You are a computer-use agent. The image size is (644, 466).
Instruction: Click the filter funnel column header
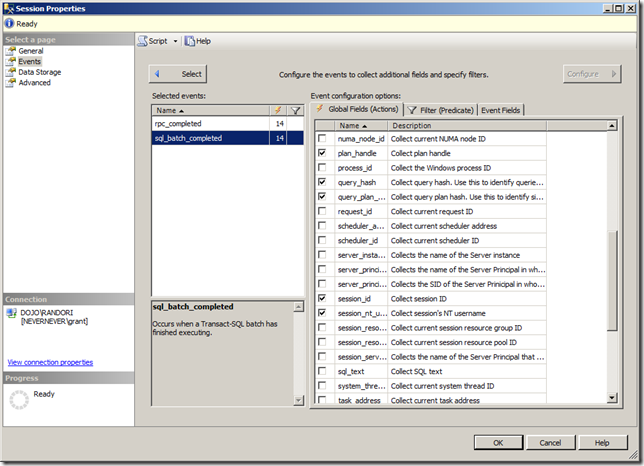pyautogui.click(x=295, y=110)
